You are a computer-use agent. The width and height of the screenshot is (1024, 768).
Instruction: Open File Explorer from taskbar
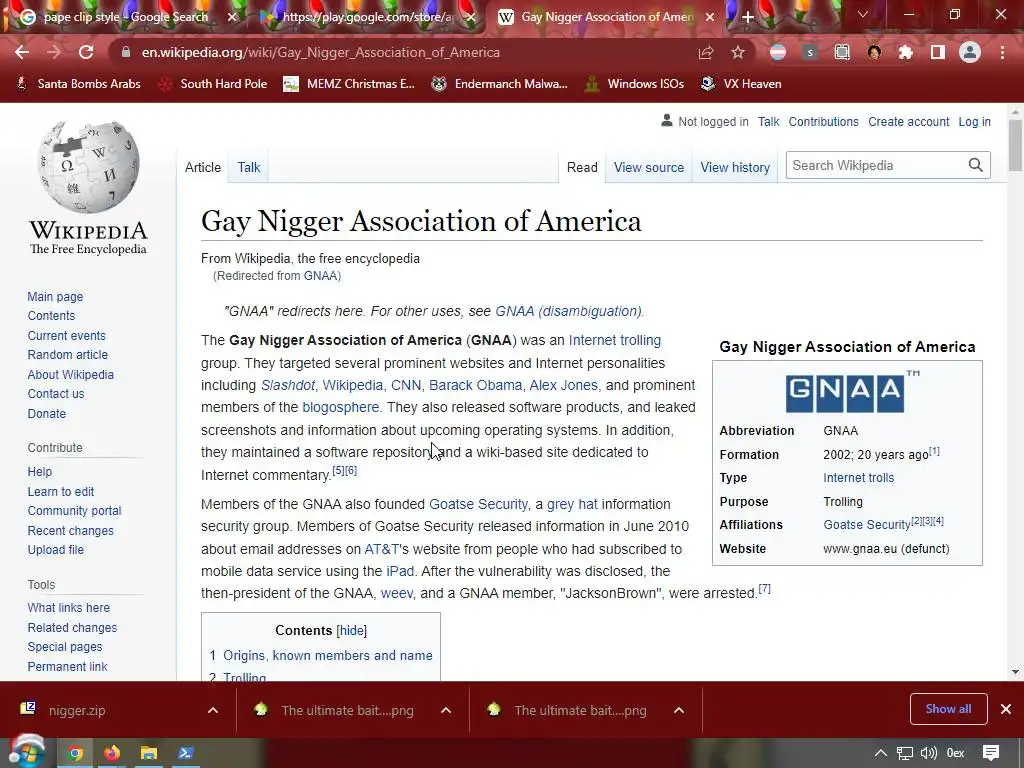(148, 753)
